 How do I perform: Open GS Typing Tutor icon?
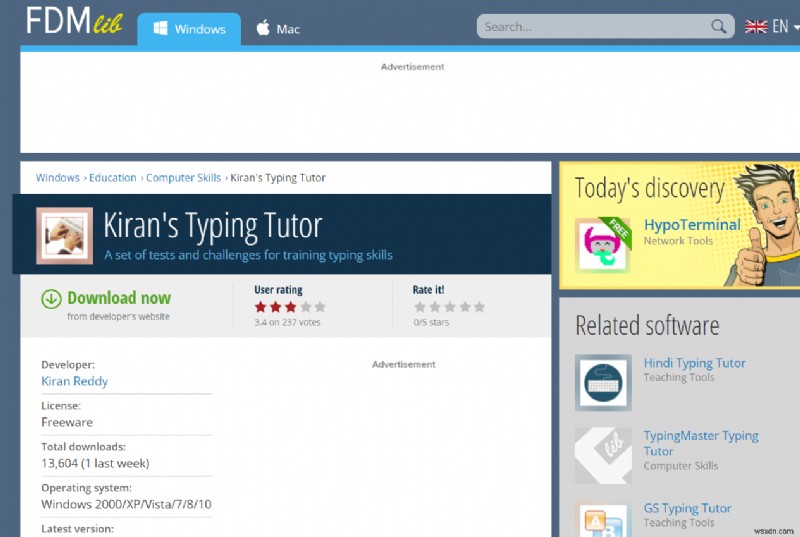click(603, 519)
